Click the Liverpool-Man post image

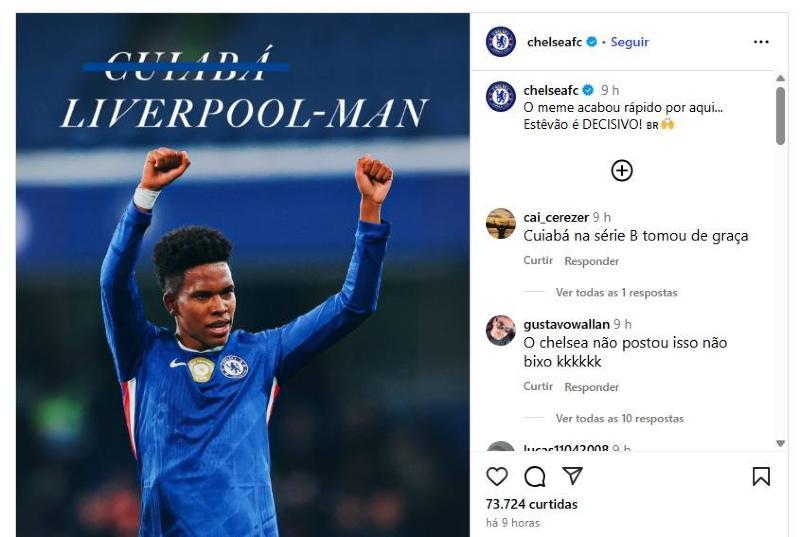pos(243,275)
